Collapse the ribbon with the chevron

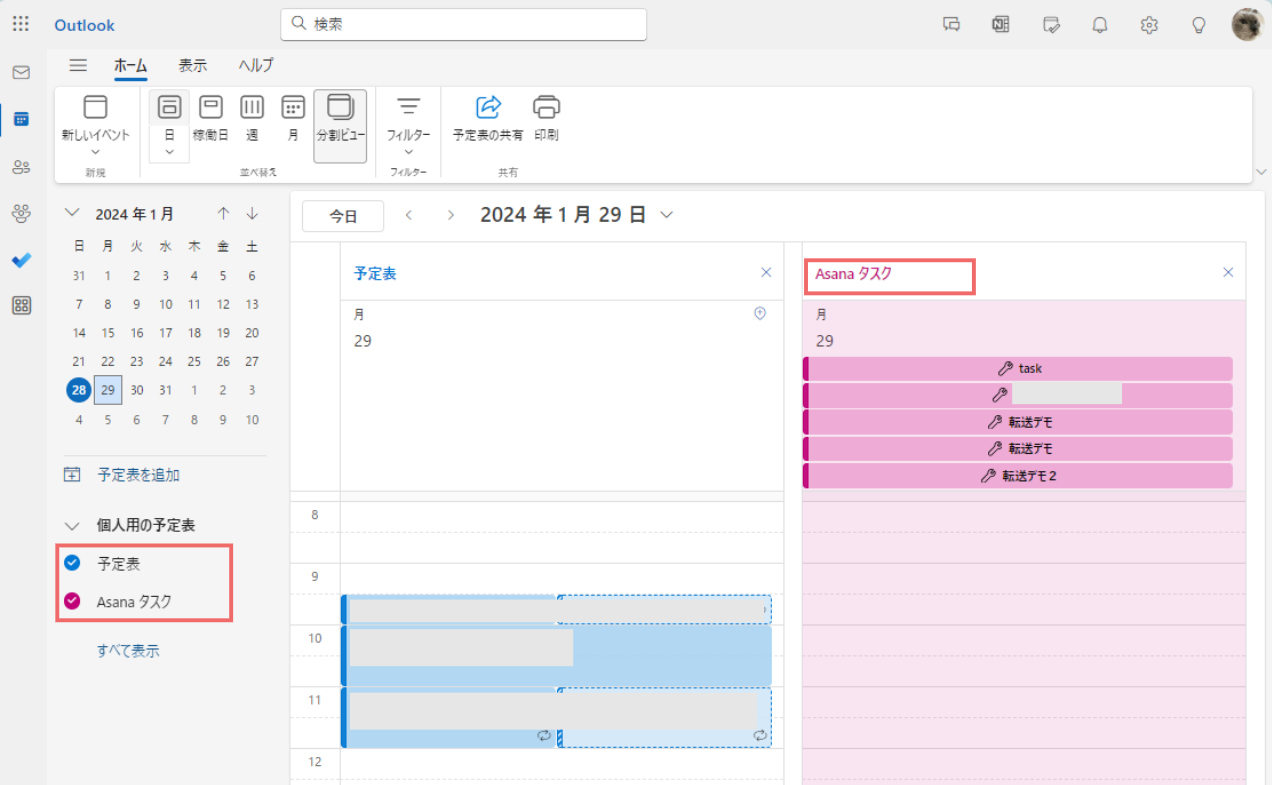tap(1263, 170)
